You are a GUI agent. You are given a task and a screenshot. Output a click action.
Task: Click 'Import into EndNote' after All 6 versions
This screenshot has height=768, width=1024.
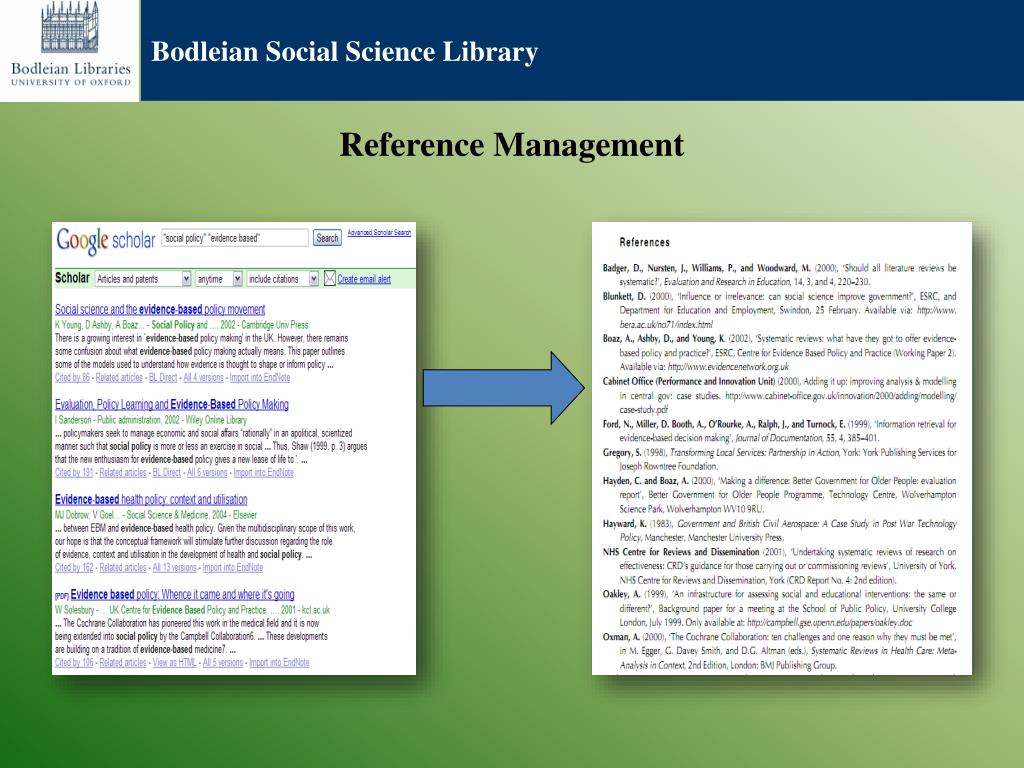264,473
